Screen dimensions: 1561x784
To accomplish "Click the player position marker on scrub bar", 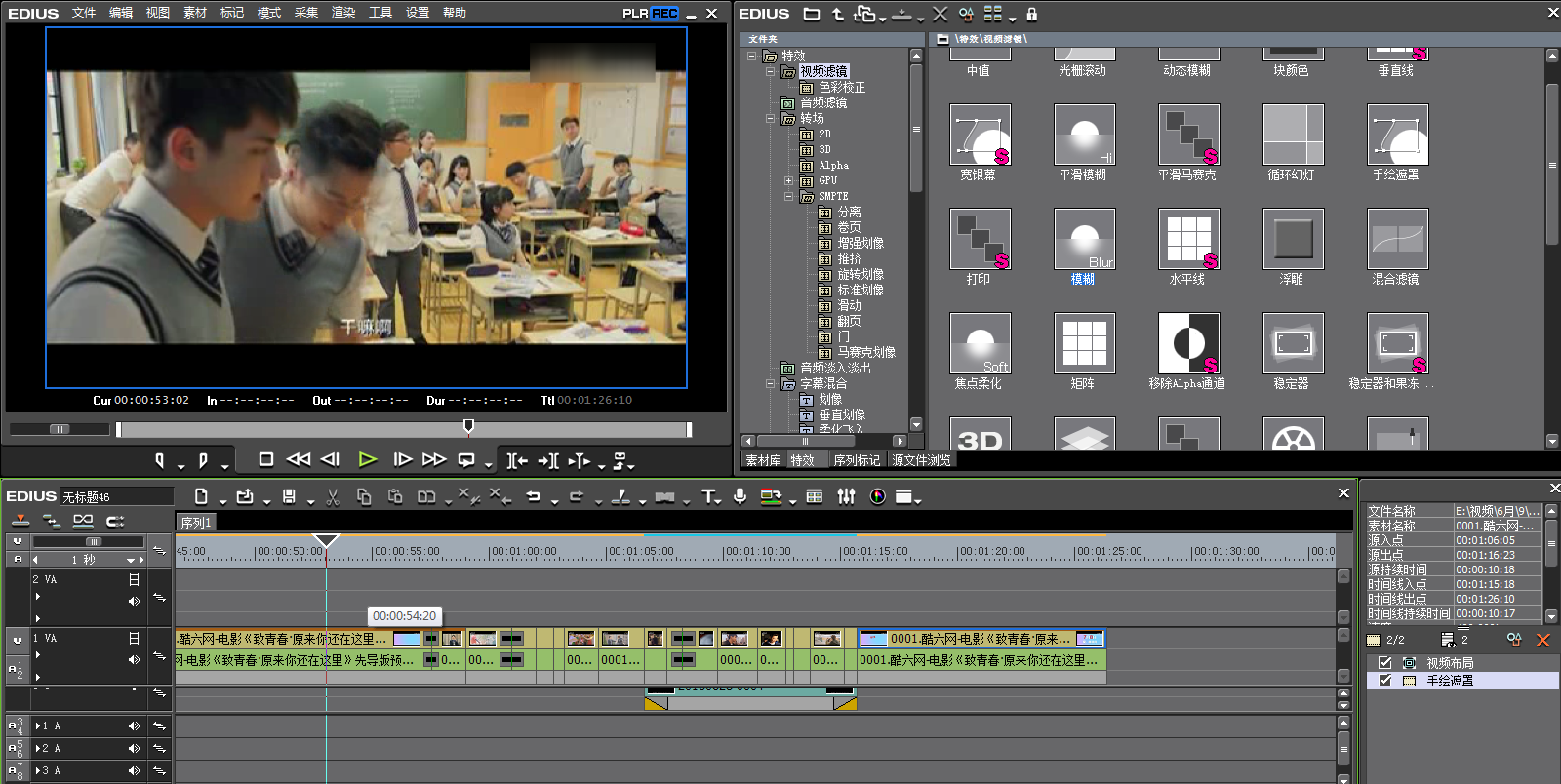I will [468, 427].
